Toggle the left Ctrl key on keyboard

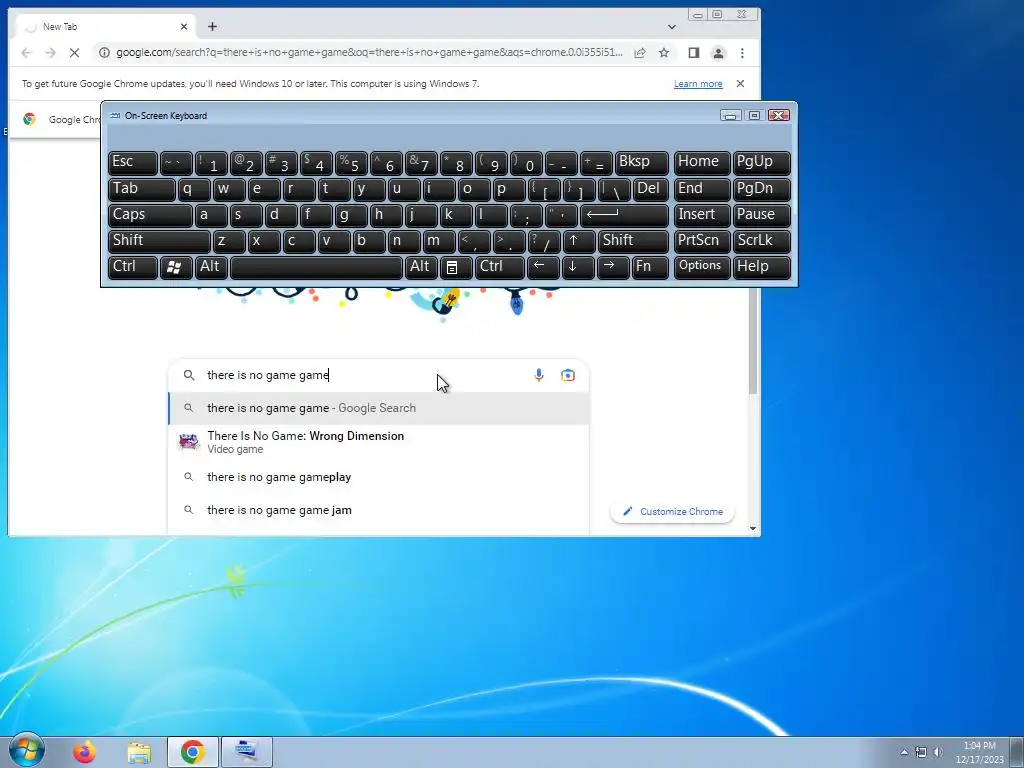pyautogui.click(x=133, y=267)
